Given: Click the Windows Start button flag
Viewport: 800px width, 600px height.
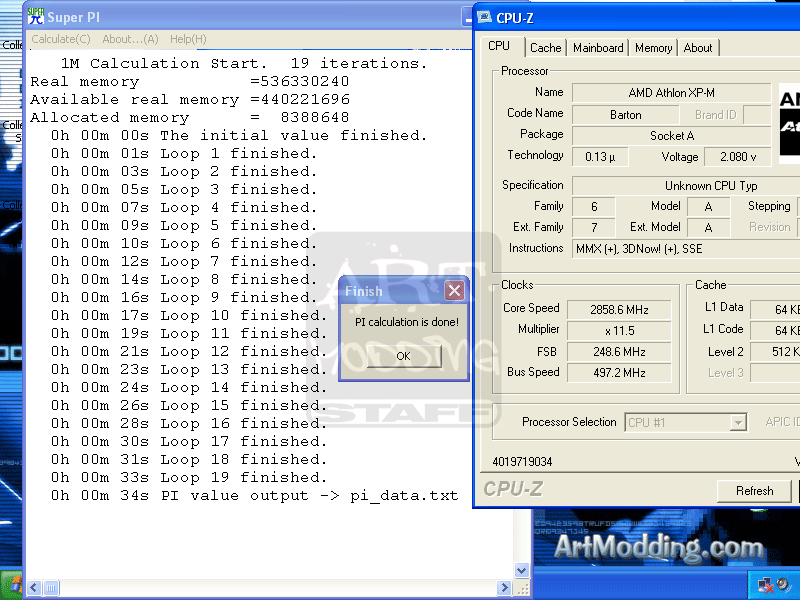Looking at the screenshot, I should pos(14,585).
